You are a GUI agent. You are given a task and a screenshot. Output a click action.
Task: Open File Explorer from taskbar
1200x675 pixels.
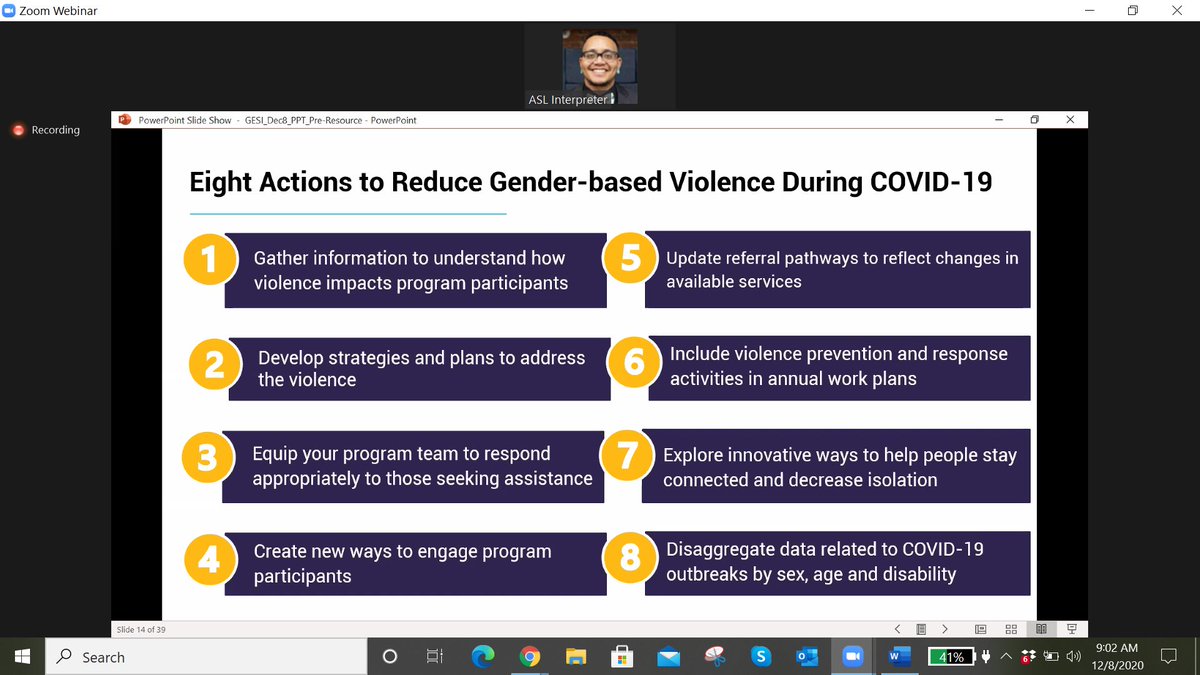click(576, 656)
